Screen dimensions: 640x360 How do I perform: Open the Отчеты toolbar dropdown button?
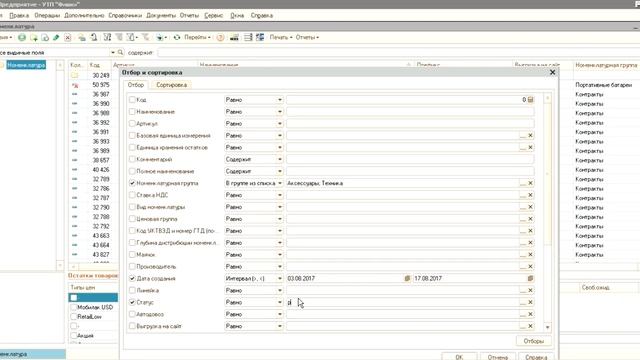pyautogui.click(x=307, y=38)
